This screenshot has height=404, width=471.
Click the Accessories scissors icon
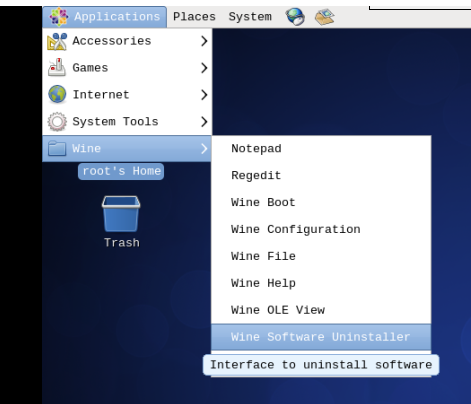click(x=57, y=41)
